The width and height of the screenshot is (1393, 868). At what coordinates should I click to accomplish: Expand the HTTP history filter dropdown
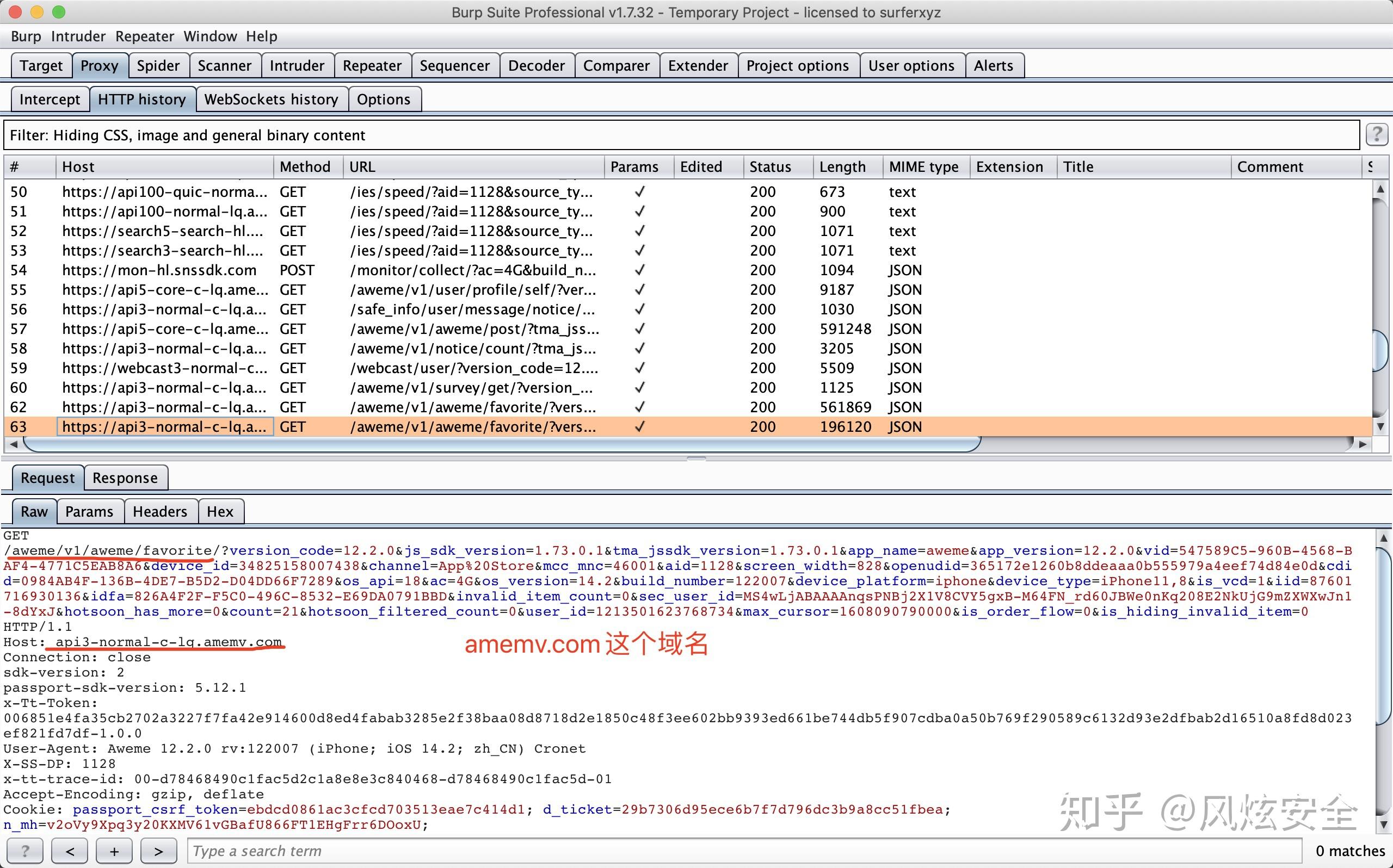pyautogui.click(x=683, y=134)
